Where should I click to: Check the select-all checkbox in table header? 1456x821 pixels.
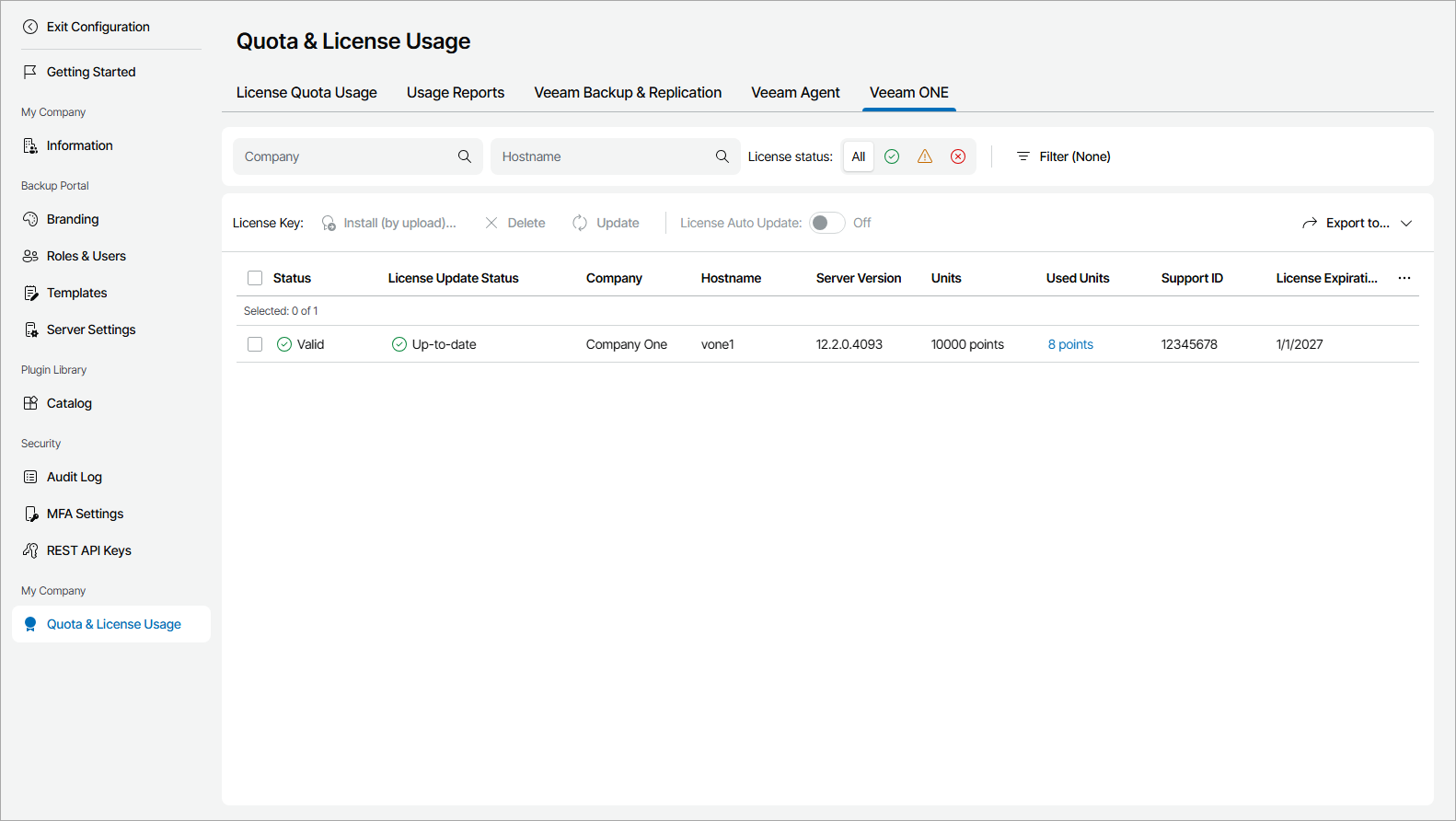click(x=255, y=278)
